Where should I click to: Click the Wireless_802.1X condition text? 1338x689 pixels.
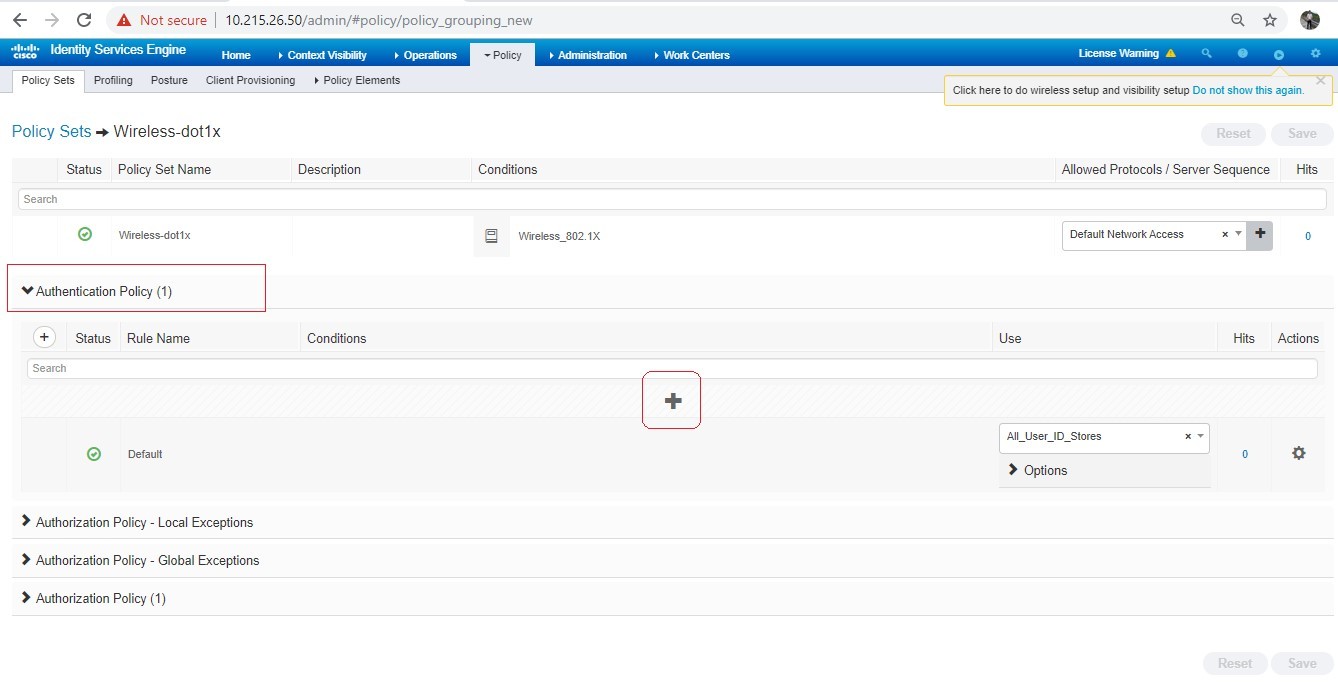(x=559, y=236)
